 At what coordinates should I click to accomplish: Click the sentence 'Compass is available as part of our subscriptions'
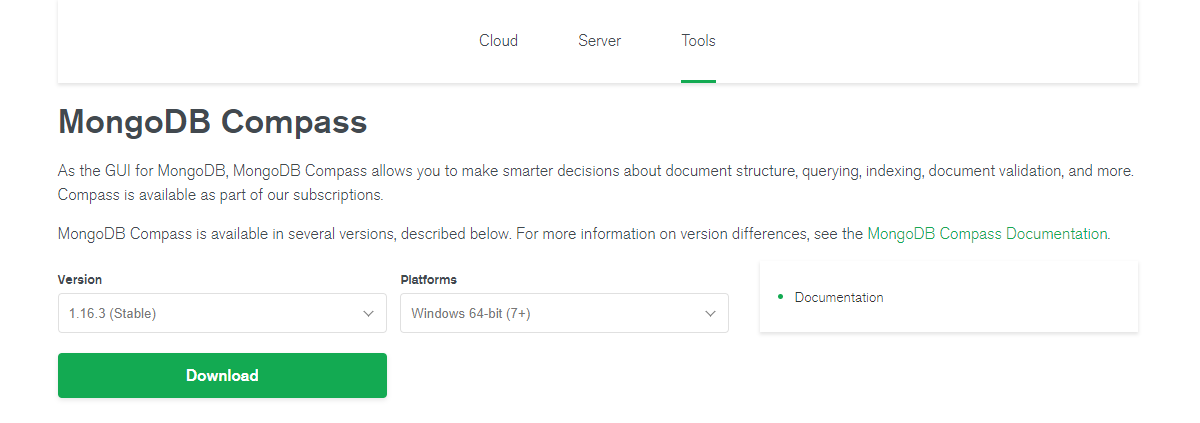tap(220, 194)
